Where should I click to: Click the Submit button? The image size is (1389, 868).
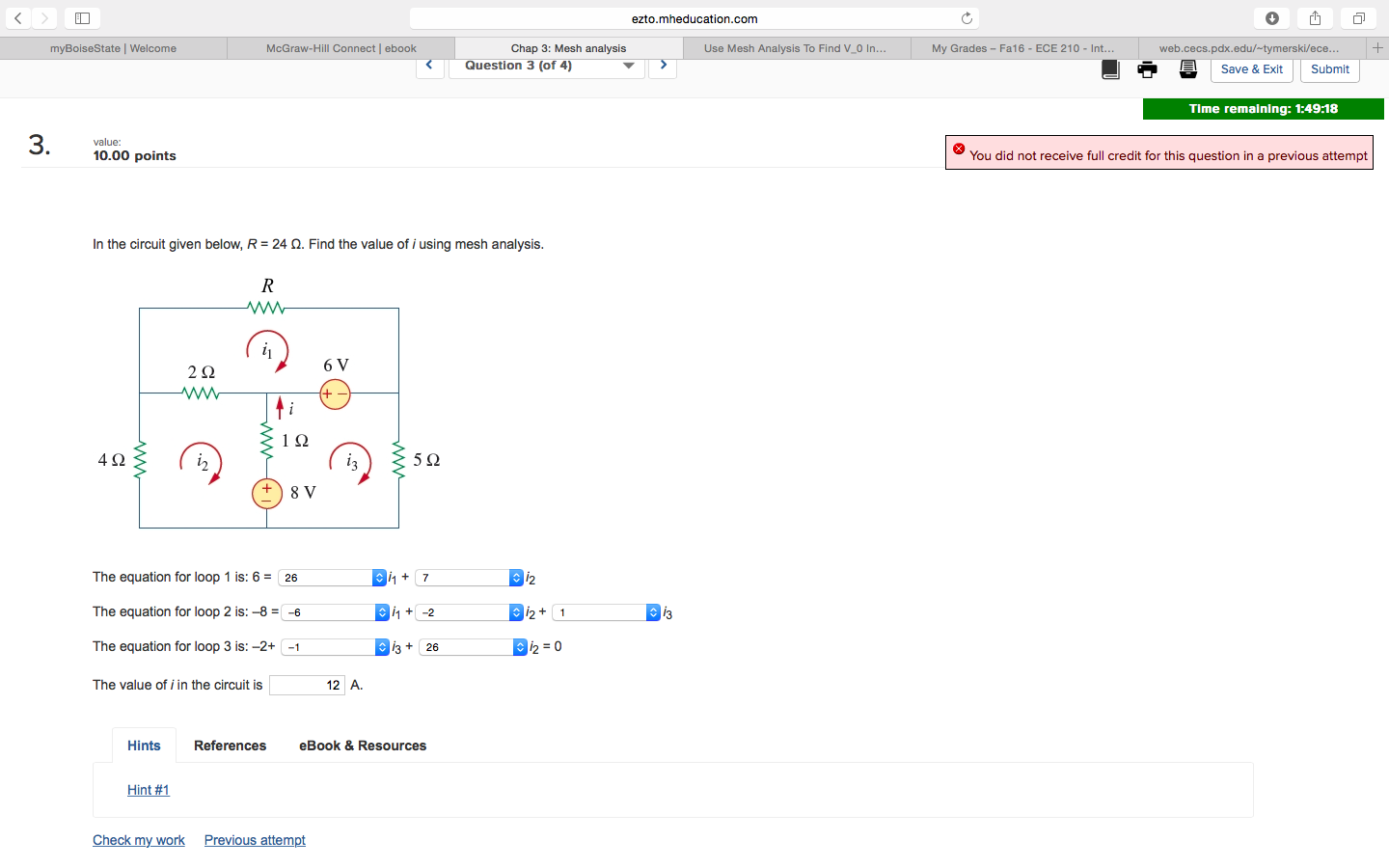1329,68
